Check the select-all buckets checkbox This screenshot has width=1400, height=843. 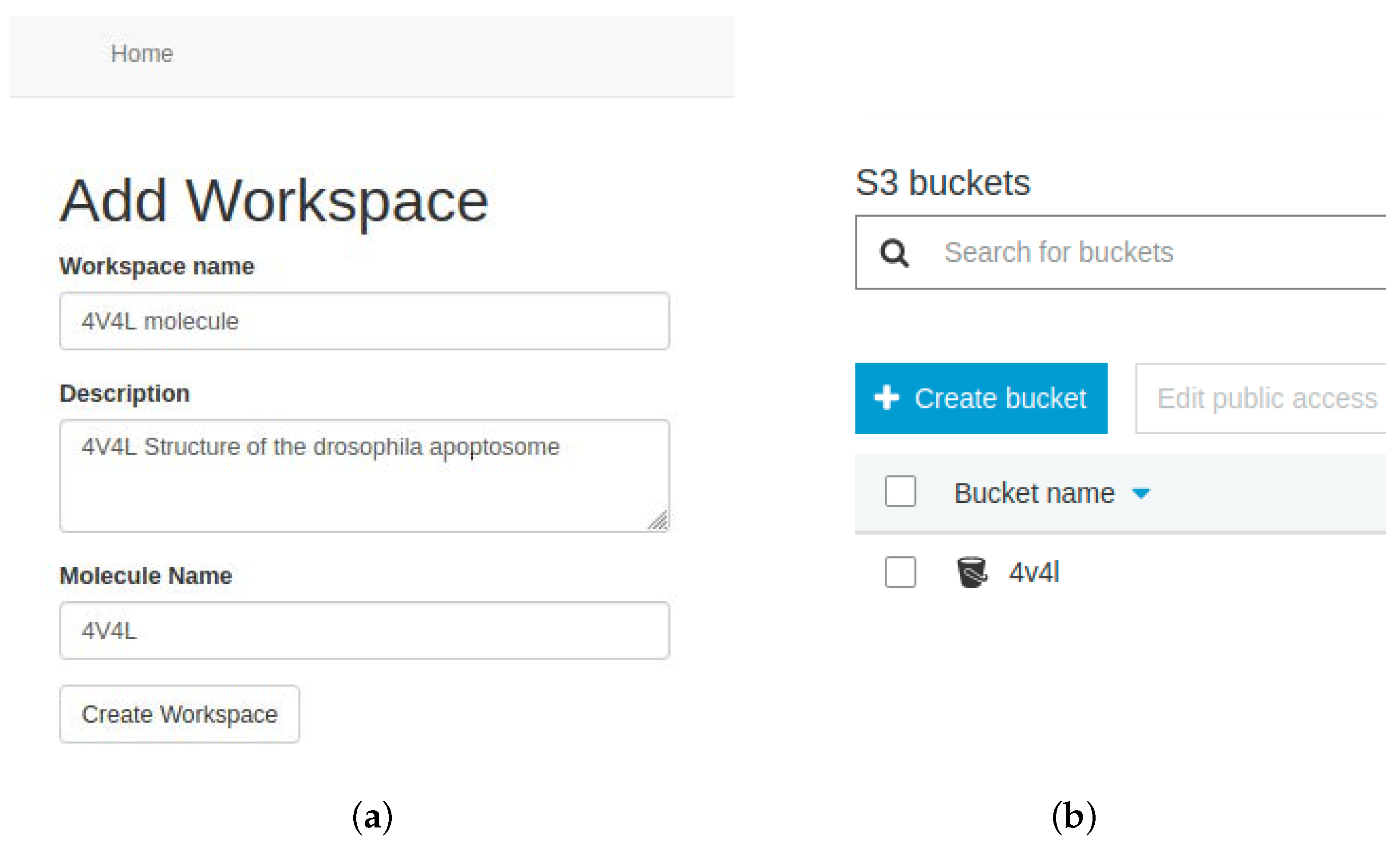coord(900,491)
